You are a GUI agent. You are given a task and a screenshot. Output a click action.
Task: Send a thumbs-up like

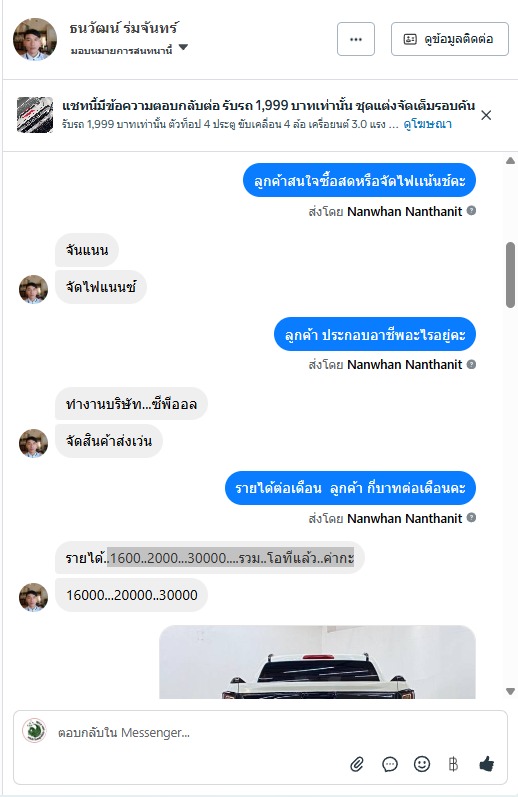[x=486, y=763]
